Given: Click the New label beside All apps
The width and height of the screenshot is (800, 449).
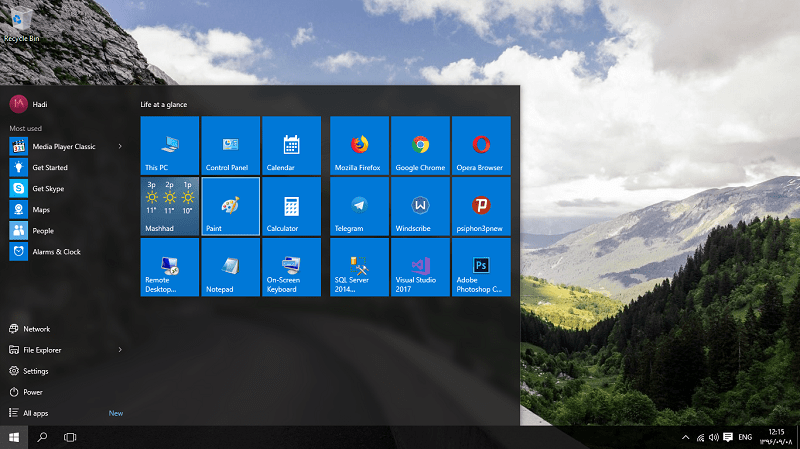Looking at the screenshot, I should 116,413.
